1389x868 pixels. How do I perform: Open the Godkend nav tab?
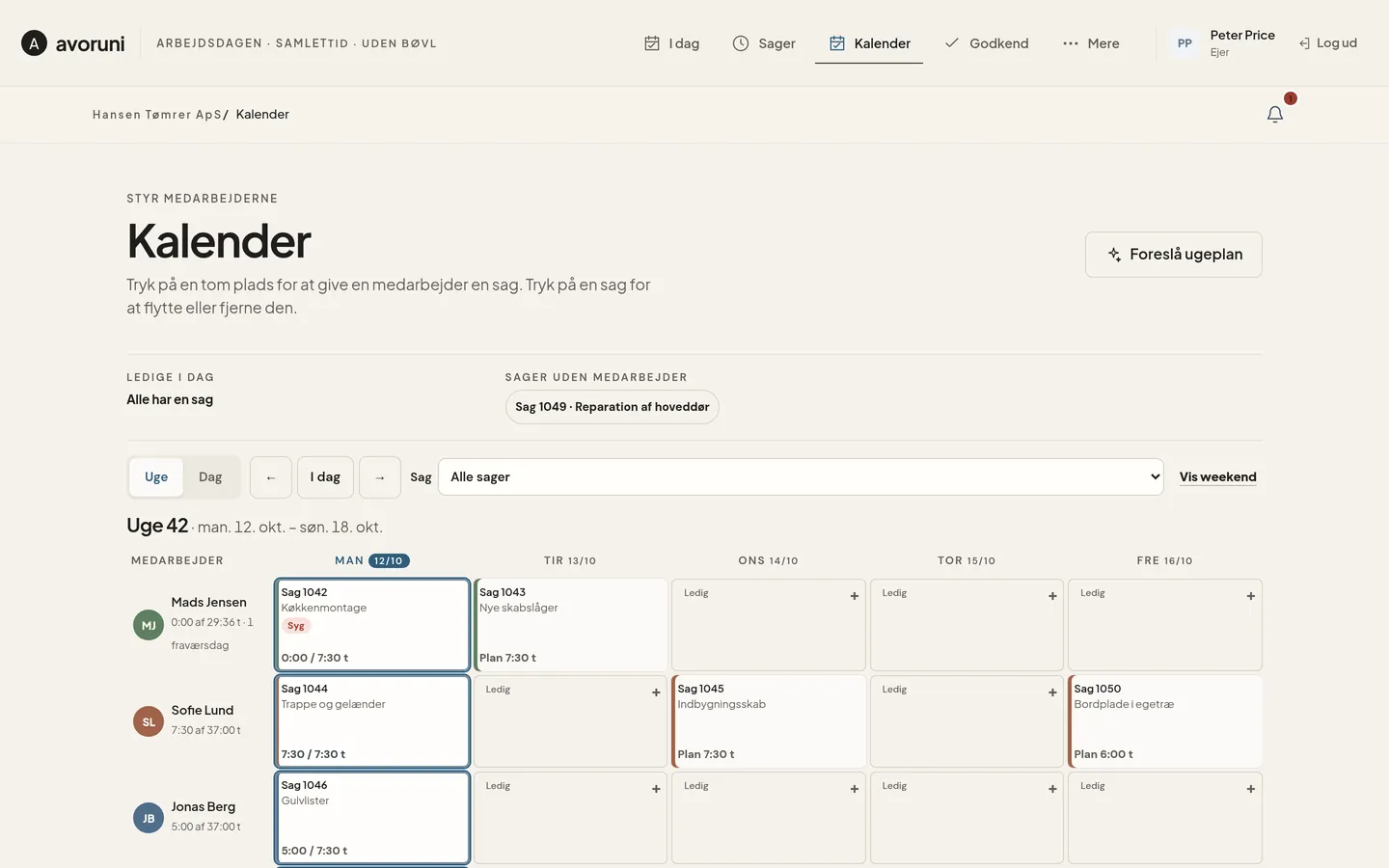click(x=987, y=43)
